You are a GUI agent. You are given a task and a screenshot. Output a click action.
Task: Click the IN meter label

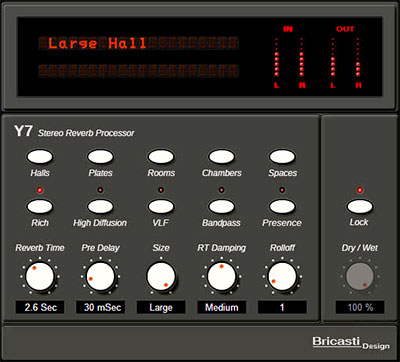coord(288,29)
